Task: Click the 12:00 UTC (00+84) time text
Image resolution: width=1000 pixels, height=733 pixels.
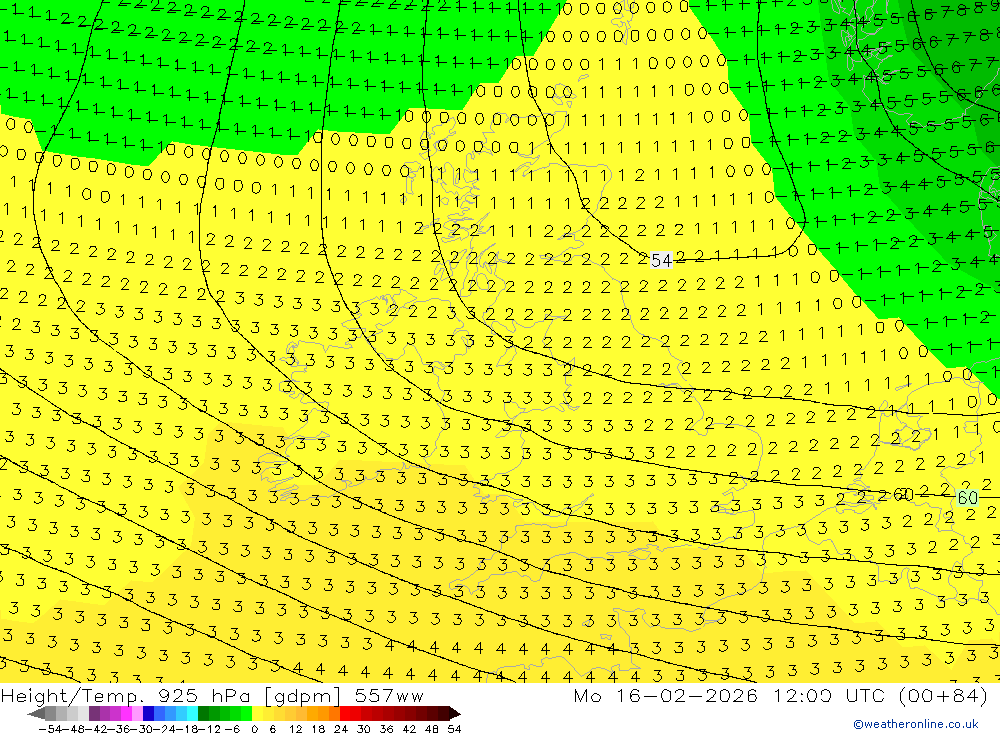Action: 881,695
